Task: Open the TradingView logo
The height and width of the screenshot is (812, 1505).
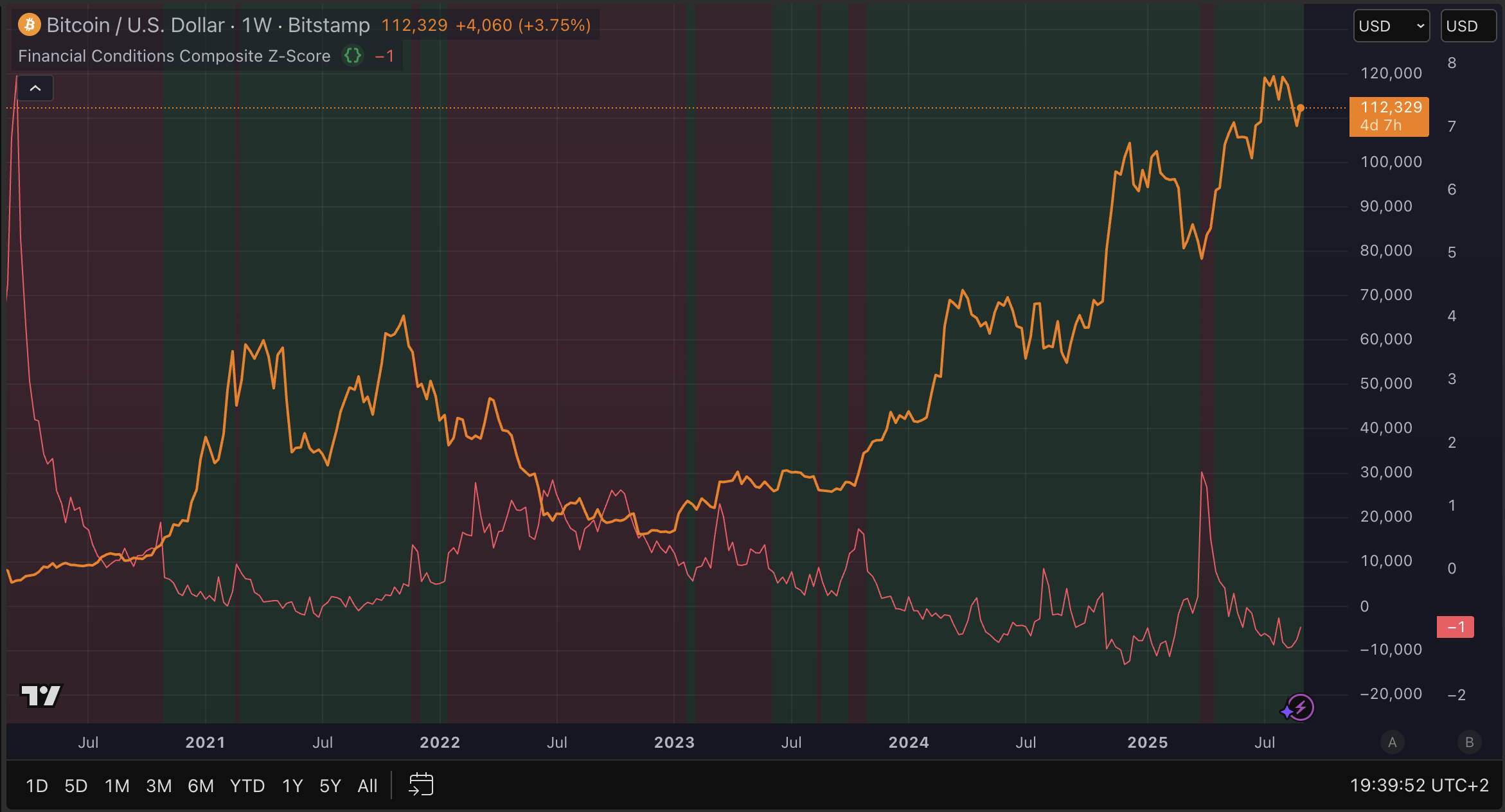Action: click(x=40, y=695)
